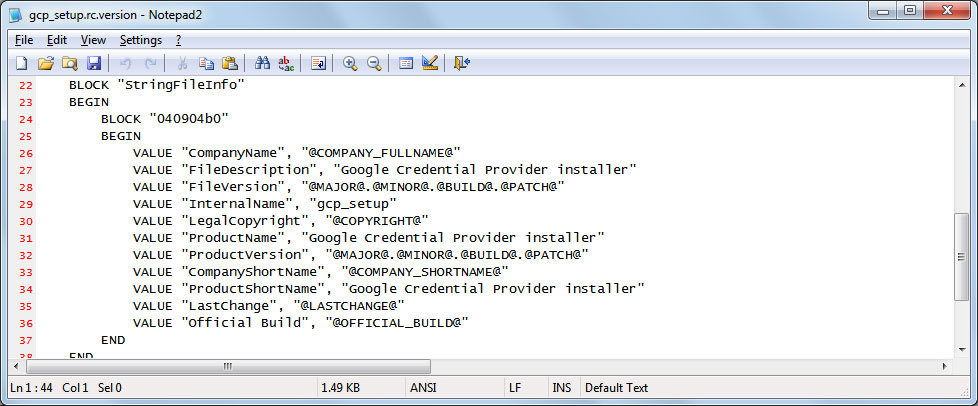
Task: Toggle word wrap toolbar icon
Action: (x=319, y=63)
